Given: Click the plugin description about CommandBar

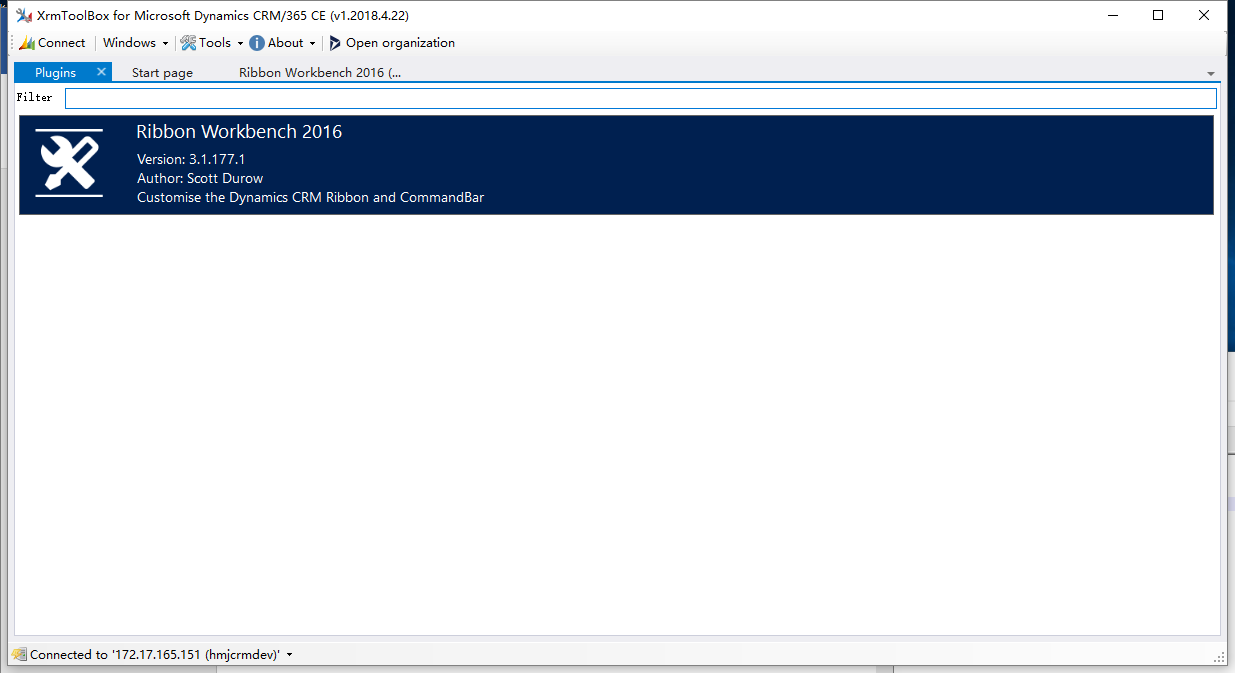Looking at the screenshot, I should tap(310, 197).
